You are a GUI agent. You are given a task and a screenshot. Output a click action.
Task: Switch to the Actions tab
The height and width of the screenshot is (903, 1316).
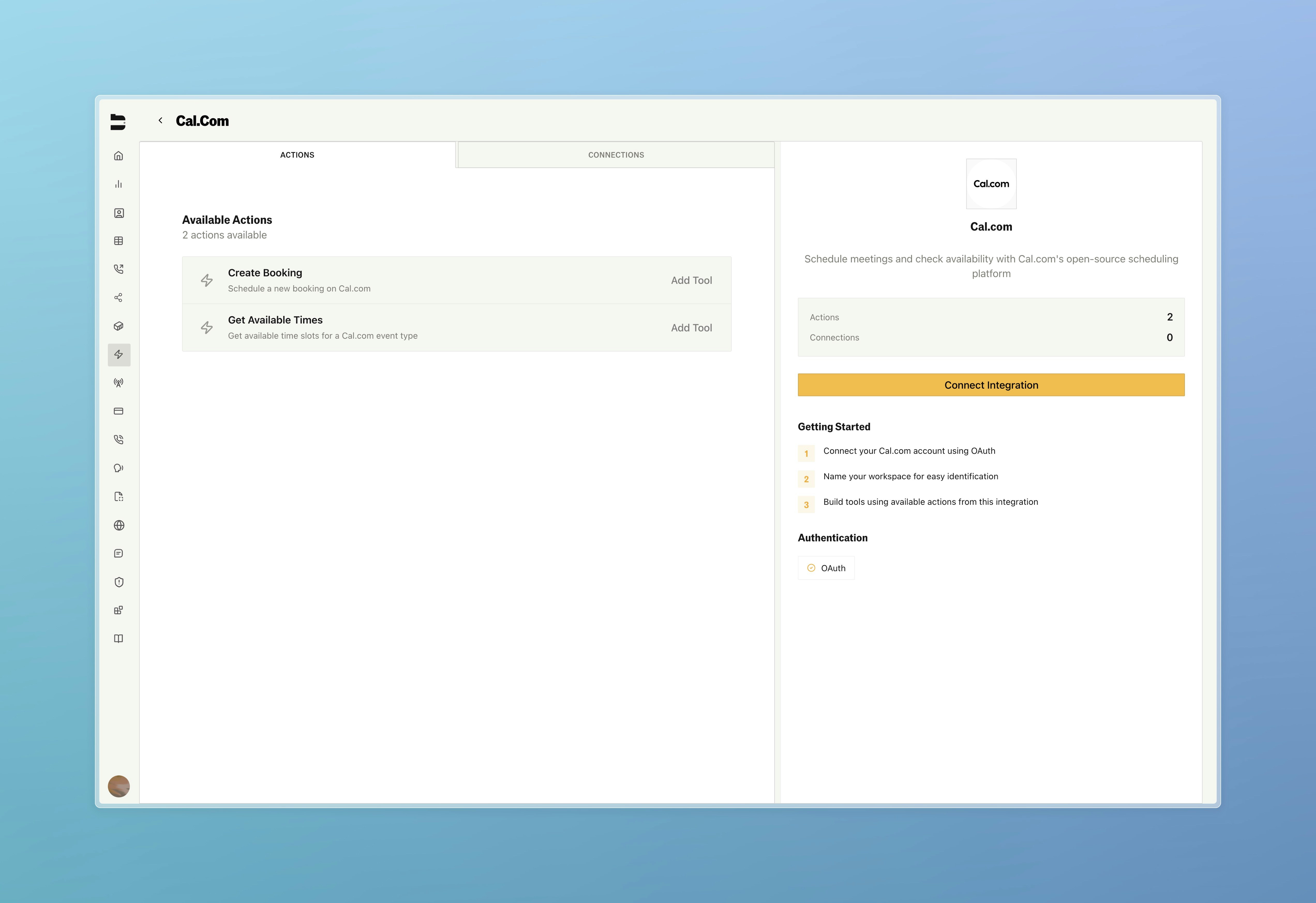click(x=297, y=155)
